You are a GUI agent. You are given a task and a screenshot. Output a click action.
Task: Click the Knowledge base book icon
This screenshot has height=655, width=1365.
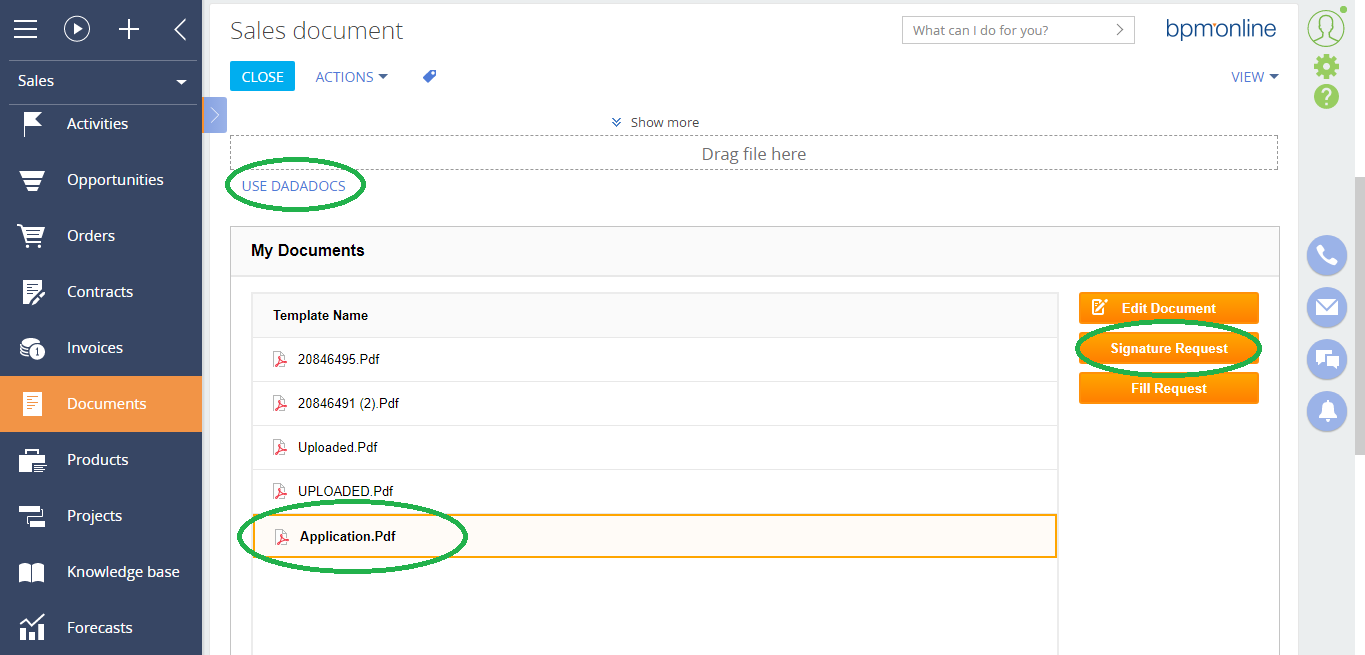[32, 573]
